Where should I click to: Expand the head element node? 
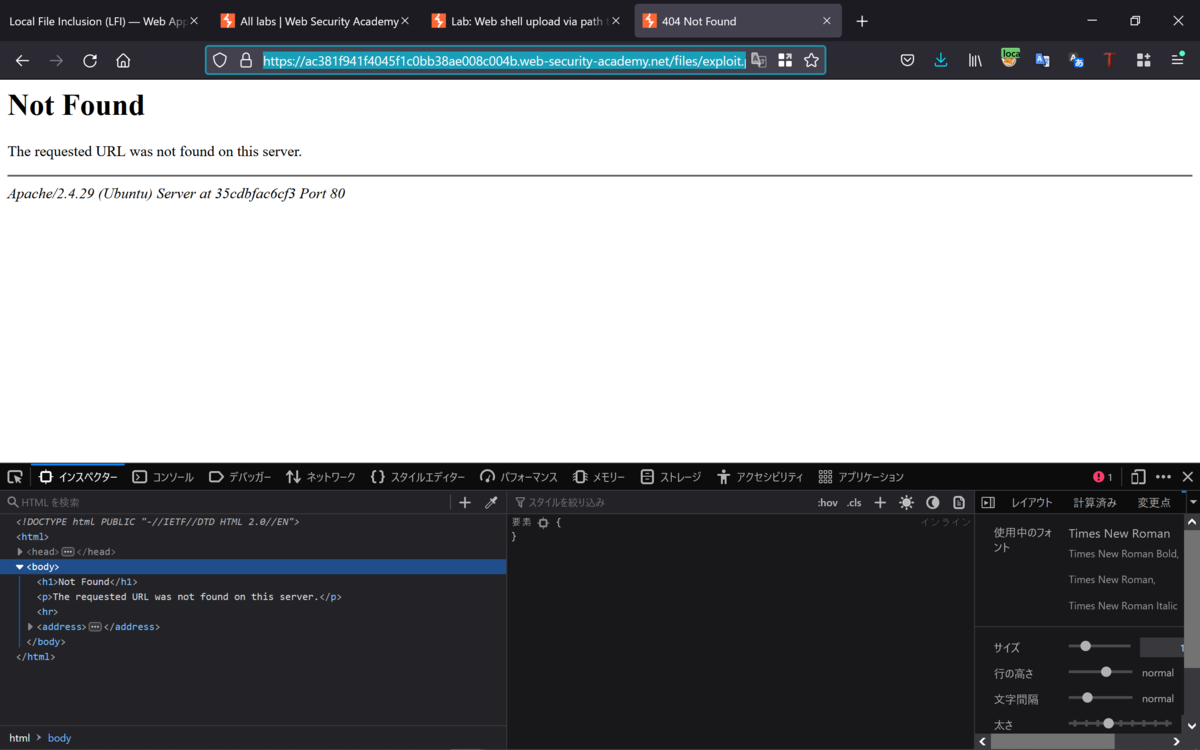coord(20,552)
